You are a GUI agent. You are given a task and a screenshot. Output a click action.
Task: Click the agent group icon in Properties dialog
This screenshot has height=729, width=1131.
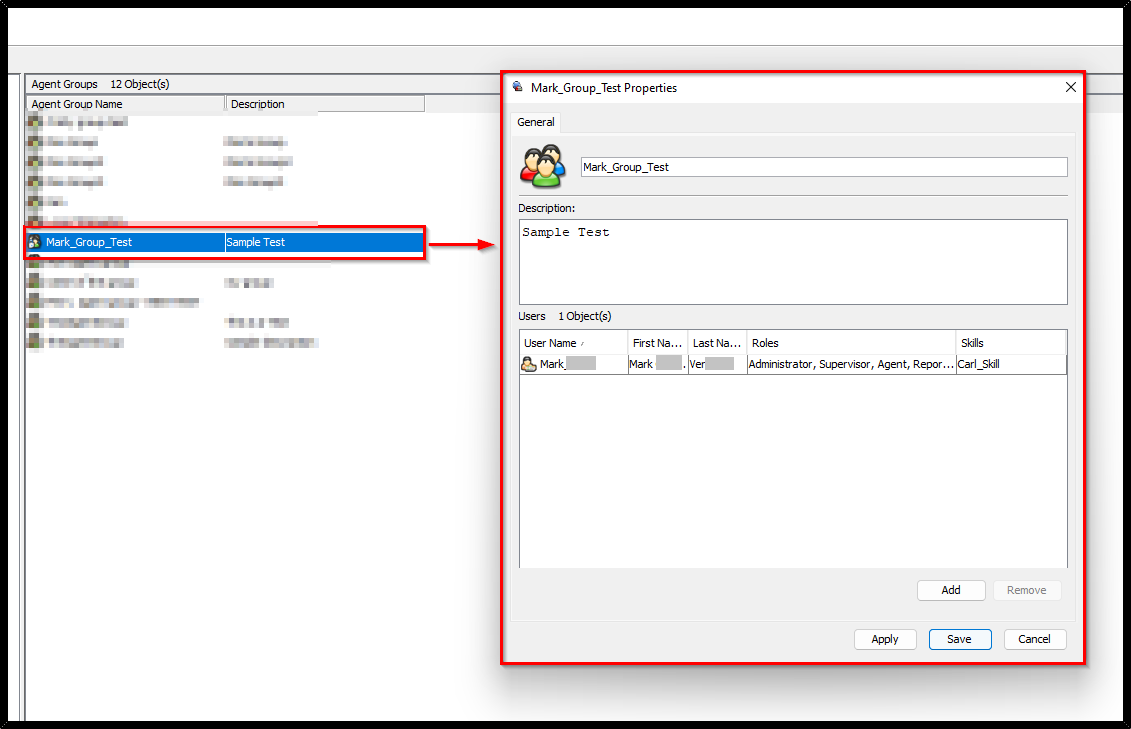click(x=543, y=166)
